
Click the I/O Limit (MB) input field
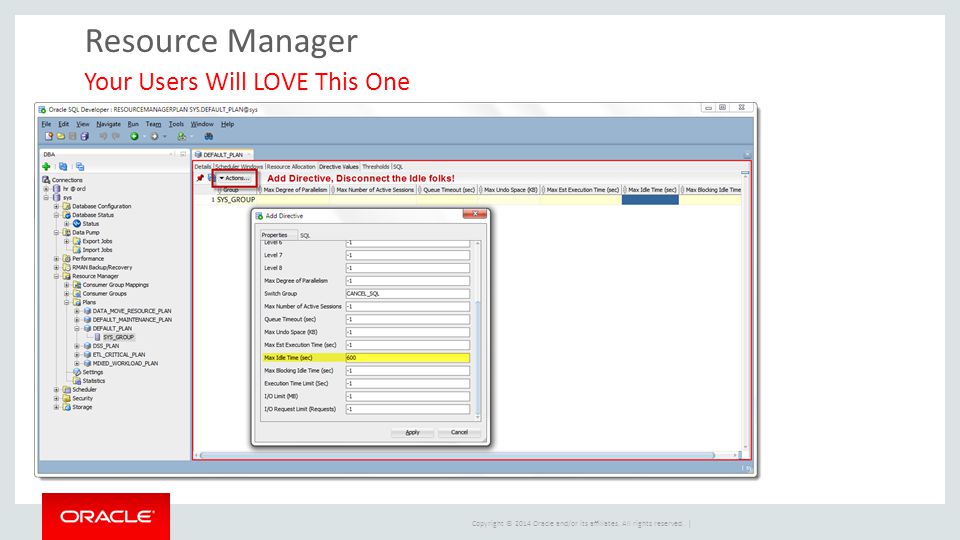408,396
